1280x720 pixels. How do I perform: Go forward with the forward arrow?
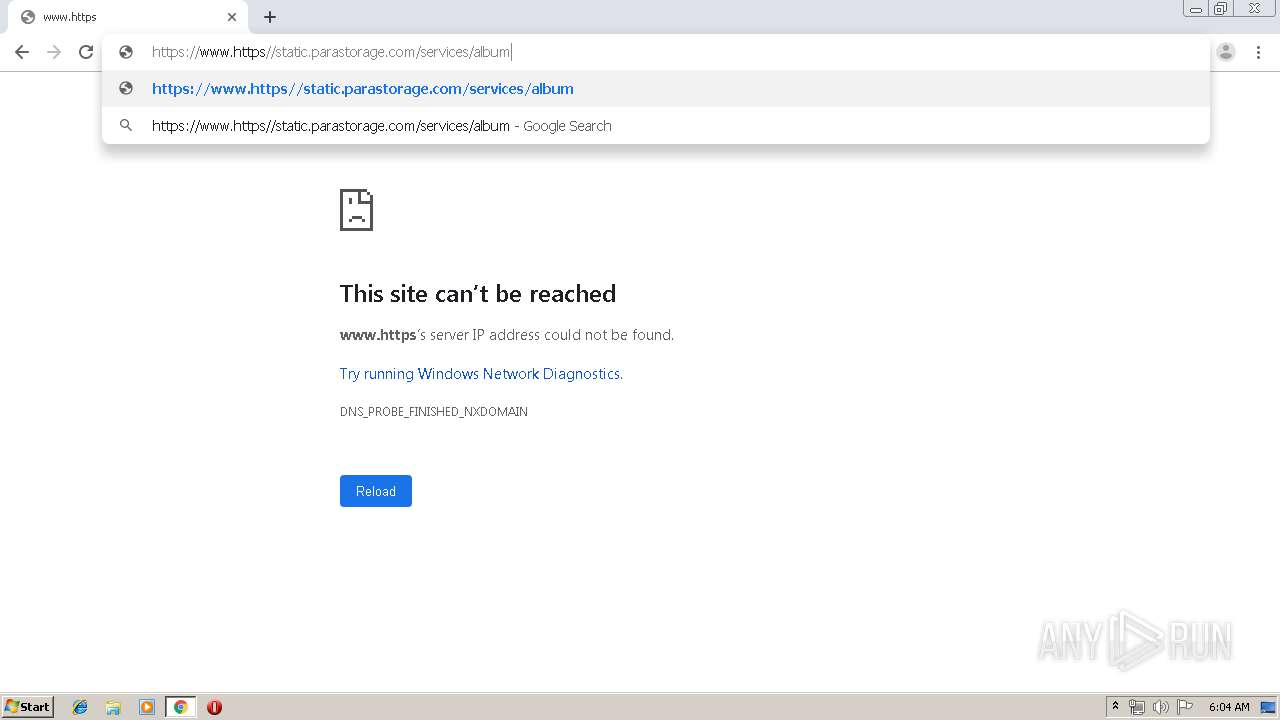[x=54, y=52]
